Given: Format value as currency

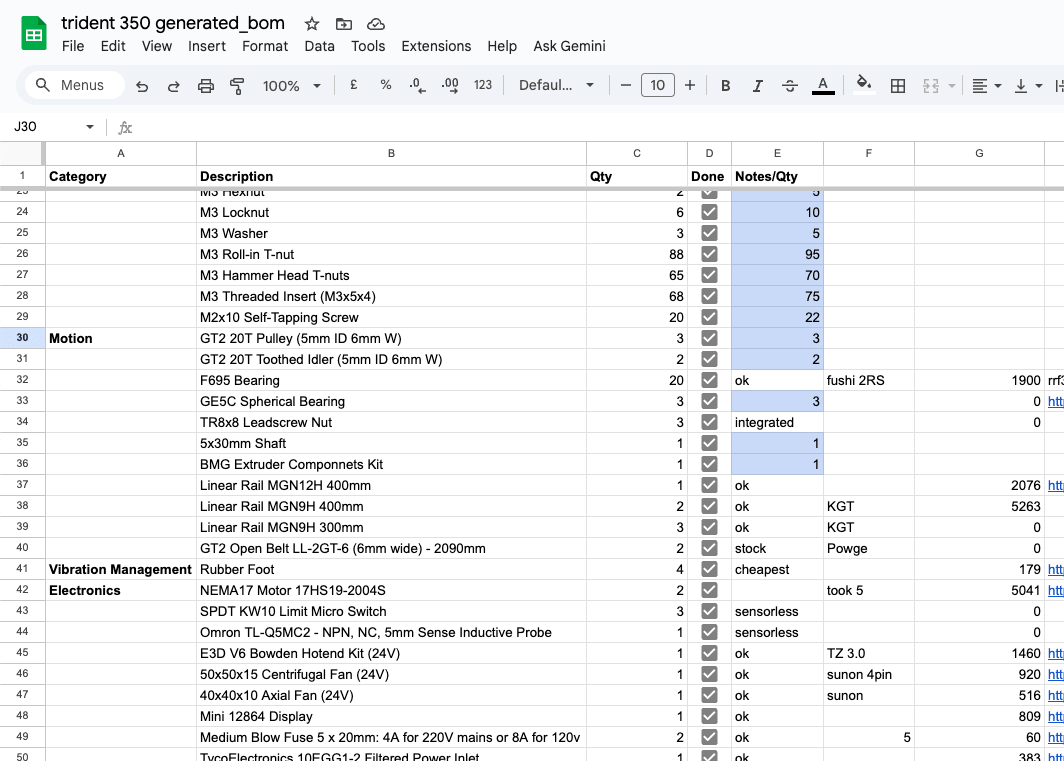Looking at the screenshot, I should [x=353, y=85].
